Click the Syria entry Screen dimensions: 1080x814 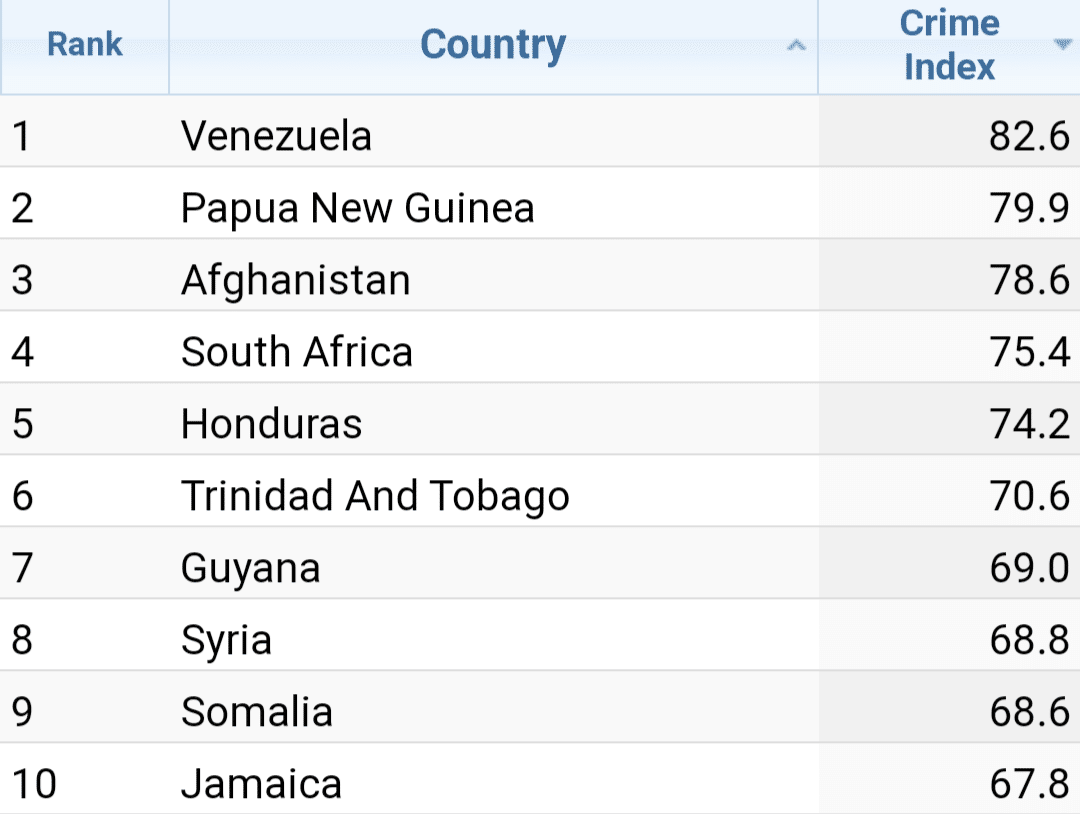[226, 640]
